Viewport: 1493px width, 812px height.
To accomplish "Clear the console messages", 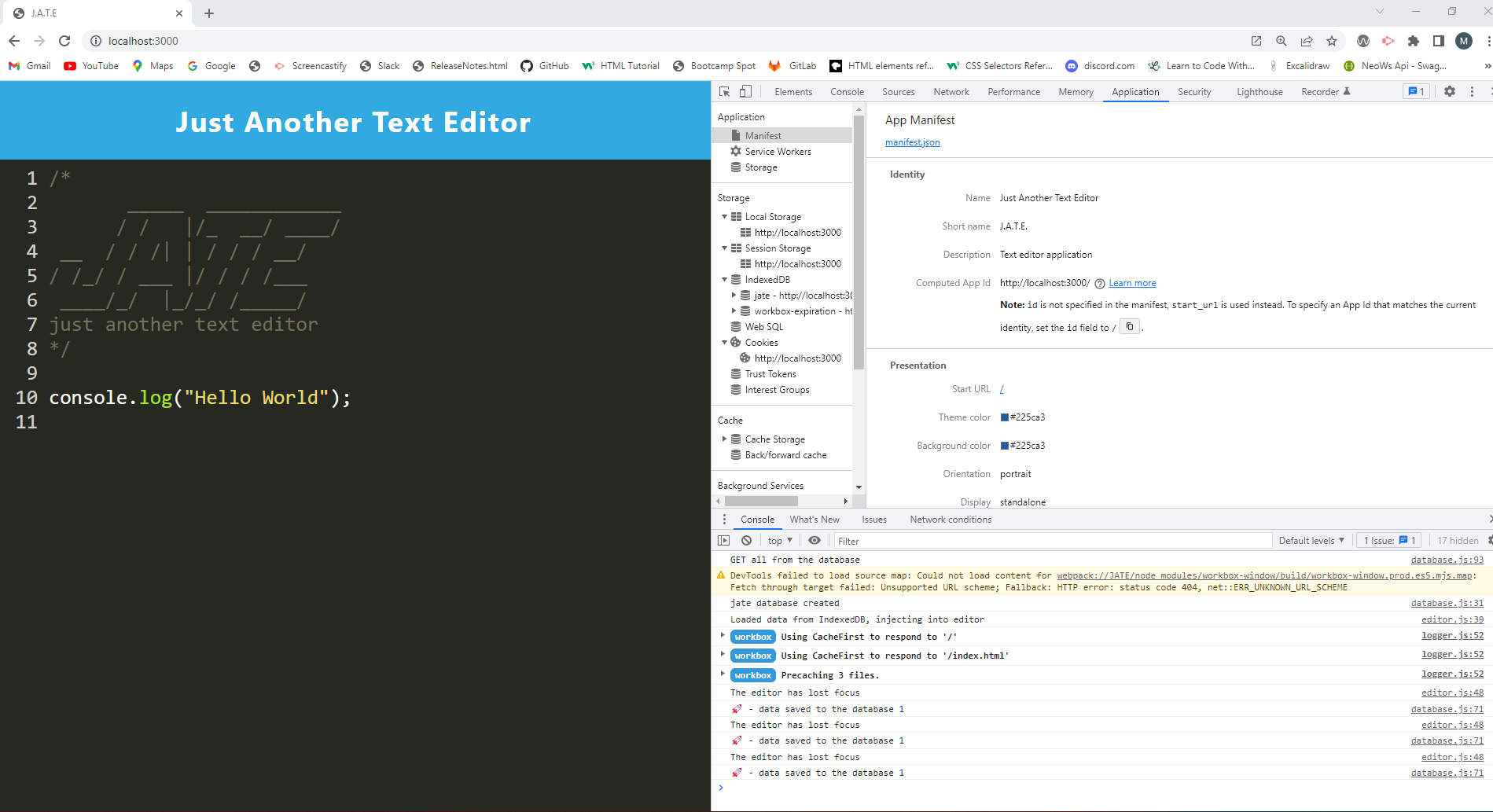I will click(x=745, y=540).
